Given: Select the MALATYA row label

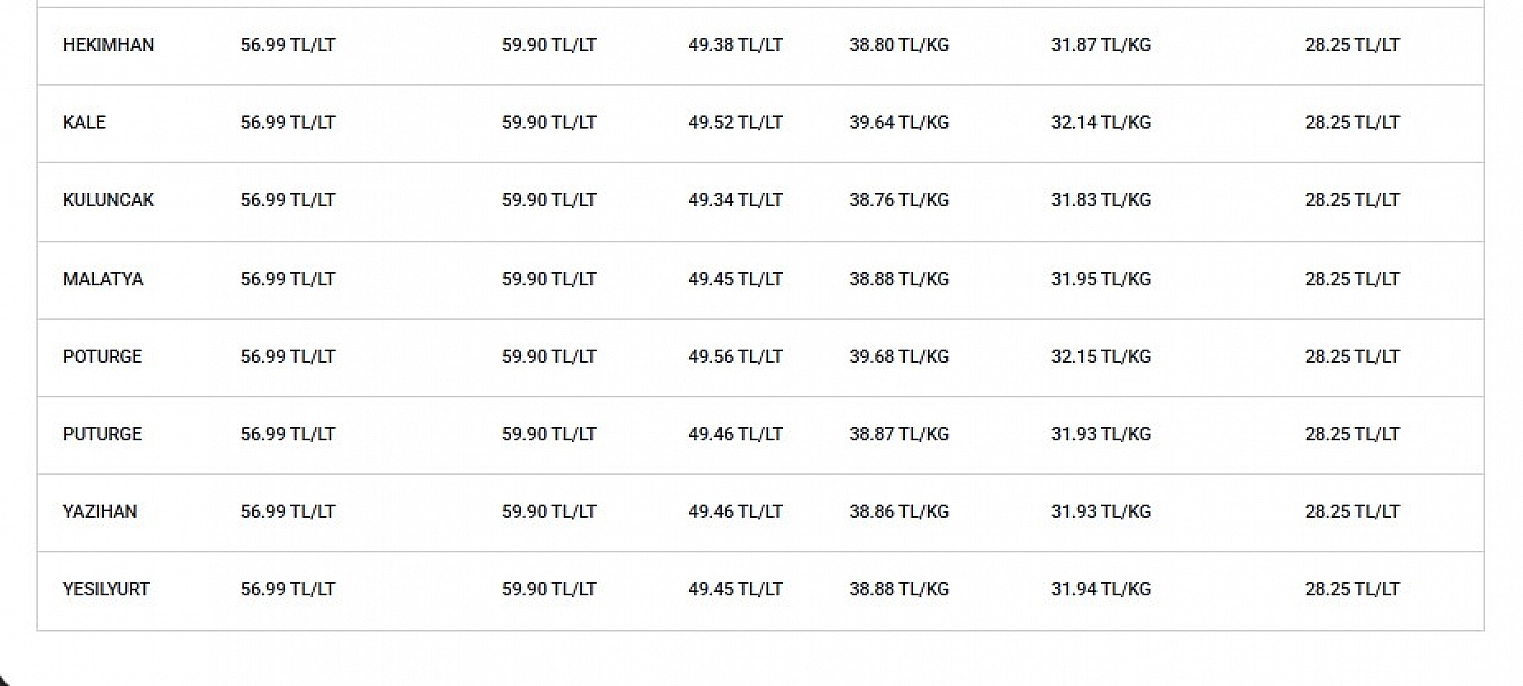Looking at the screenshot, I should coord(103,279).
